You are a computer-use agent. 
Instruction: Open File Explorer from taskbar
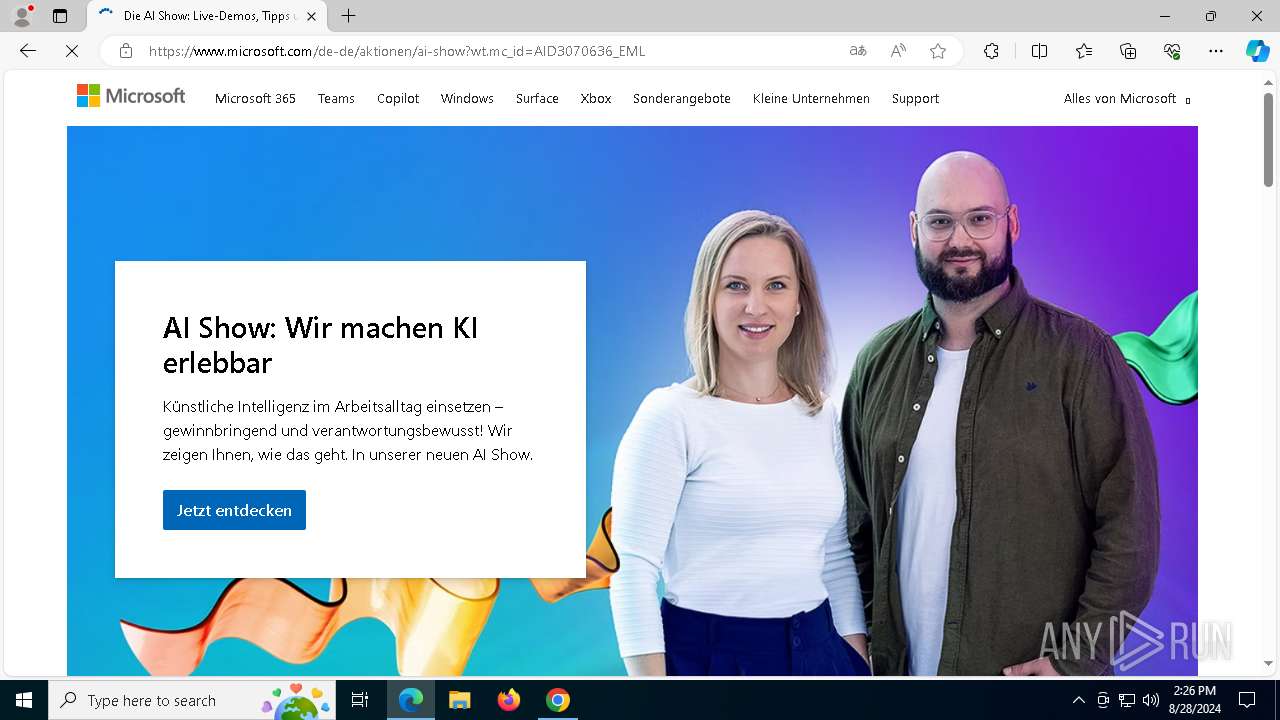click(459, 700)
